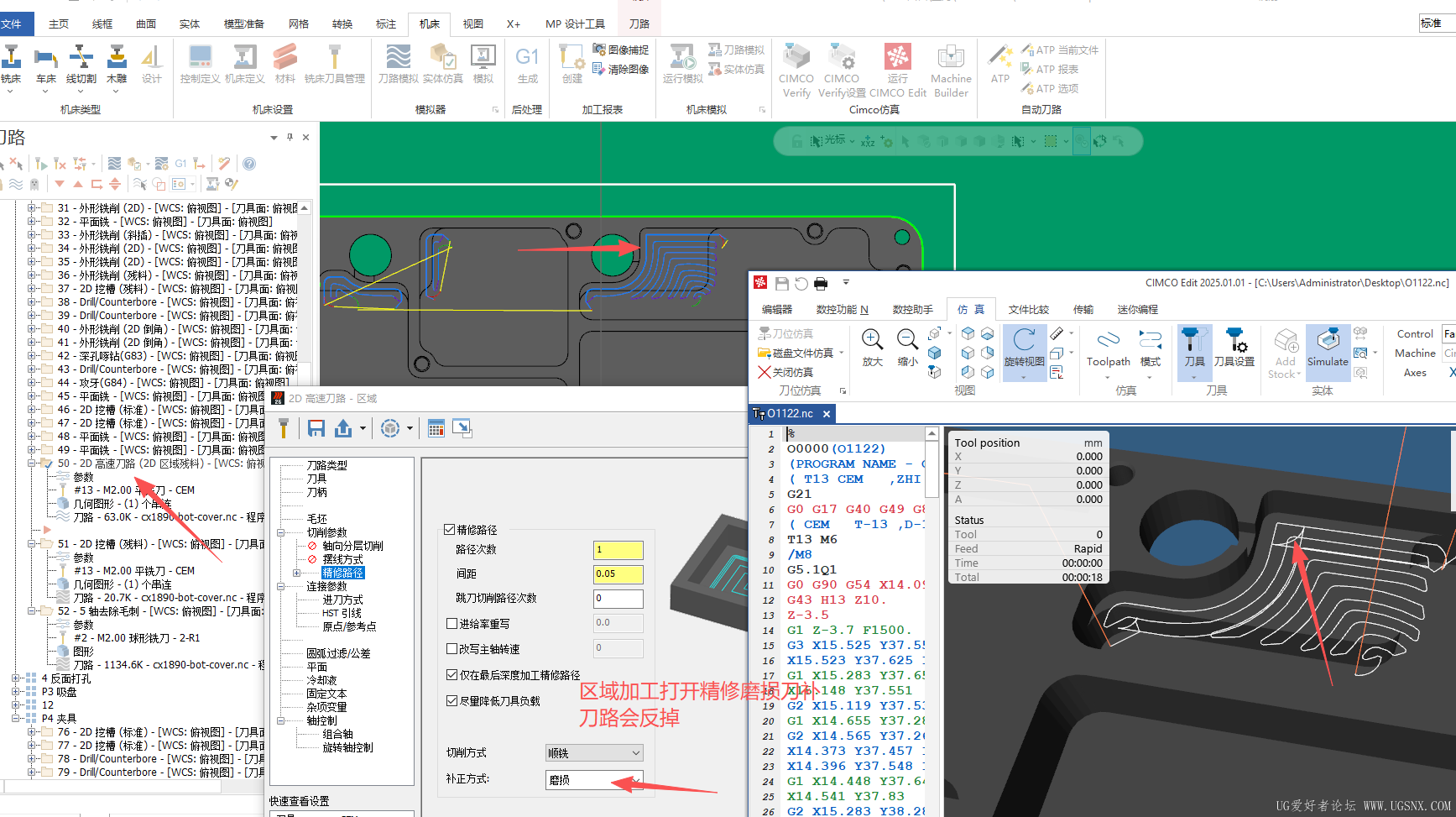Click the calculator icon in 2D 高速刀路 dialog
Image resolution: width=1456 pixels, height=817 pixels.
pos(436,428)
